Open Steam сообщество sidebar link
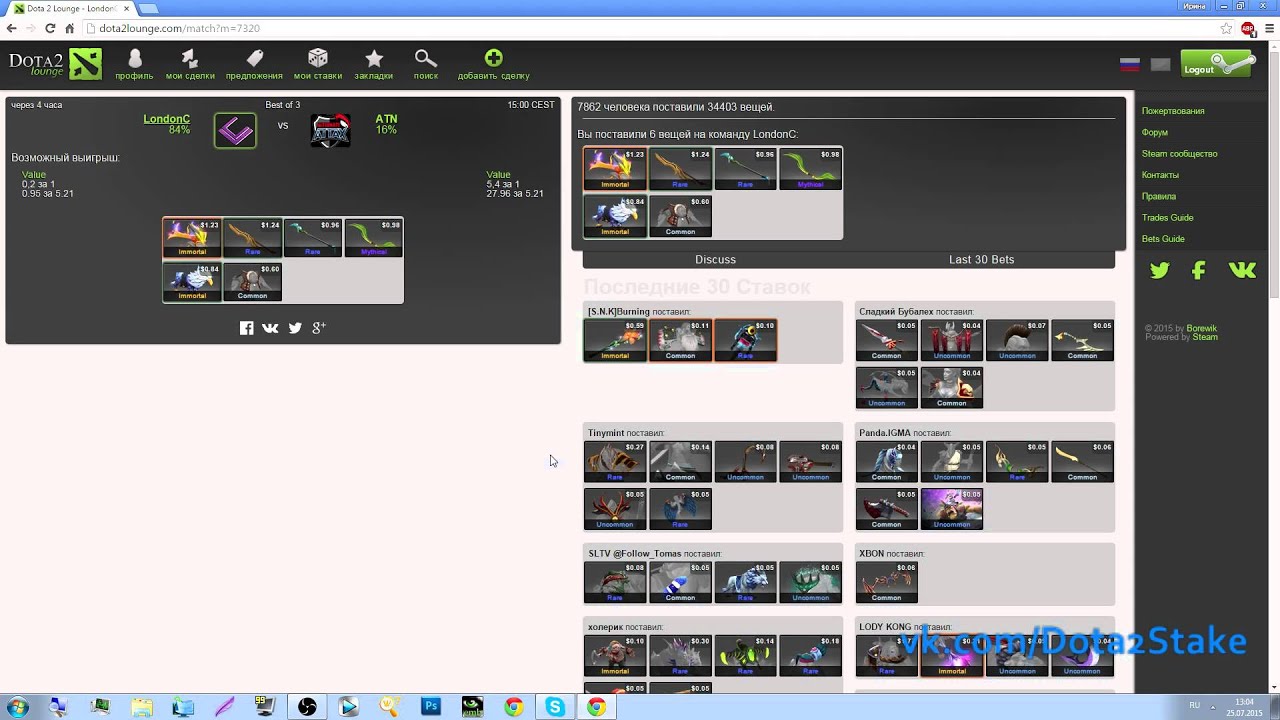The width and height of the screenshot is (1280, 720). [x=1180, y=154]
